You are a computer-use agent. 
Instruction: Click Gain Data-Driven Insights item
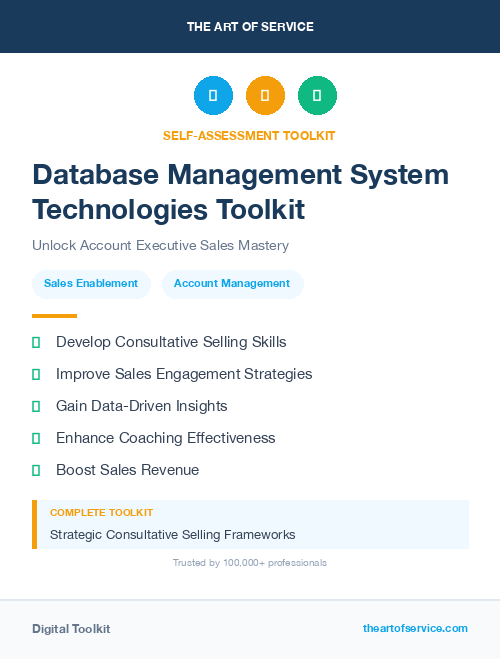pyautogui.click(x=142, y=406)
